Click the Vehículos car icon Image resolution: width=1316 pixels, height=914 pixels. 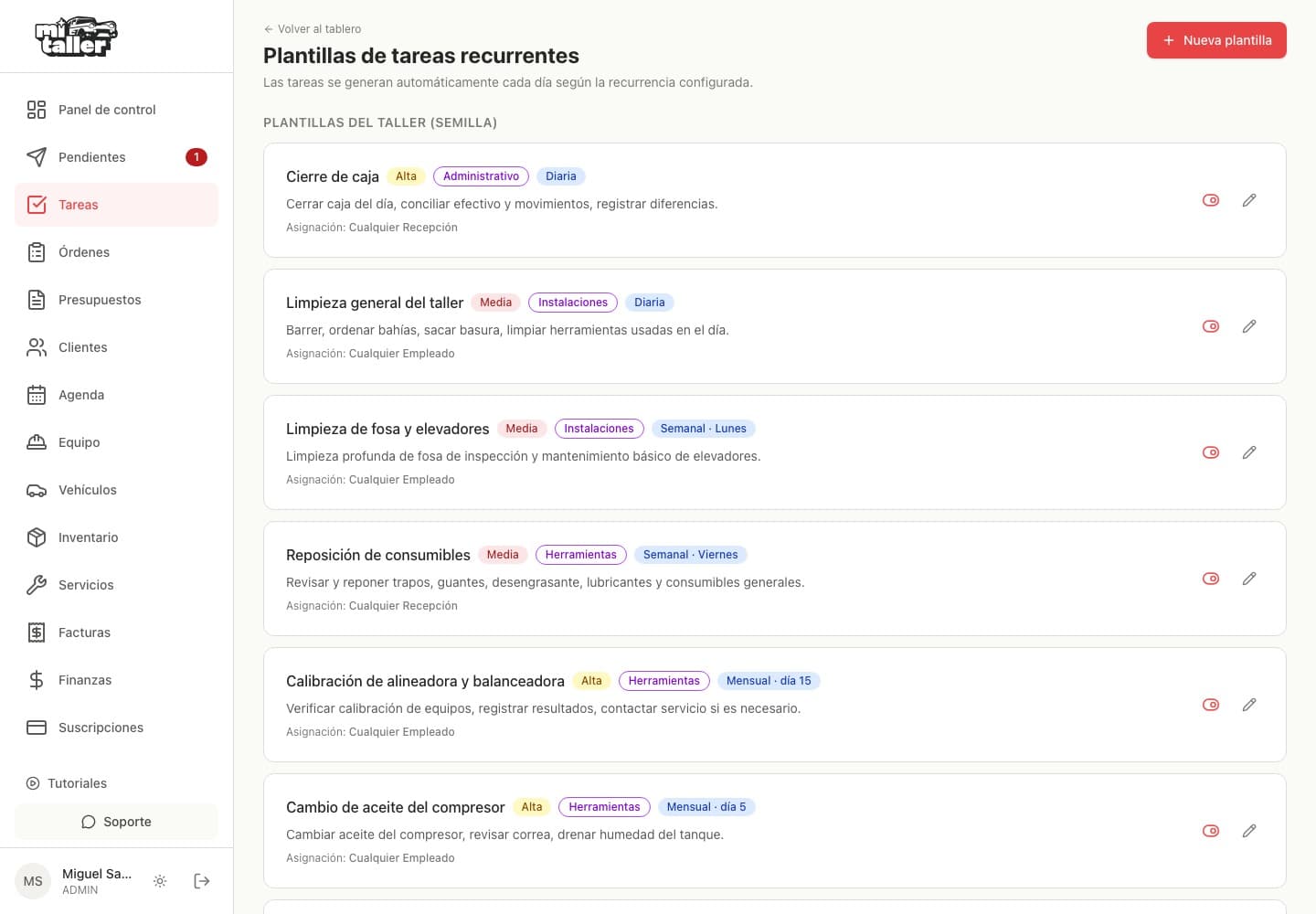[x=37, y=490]
